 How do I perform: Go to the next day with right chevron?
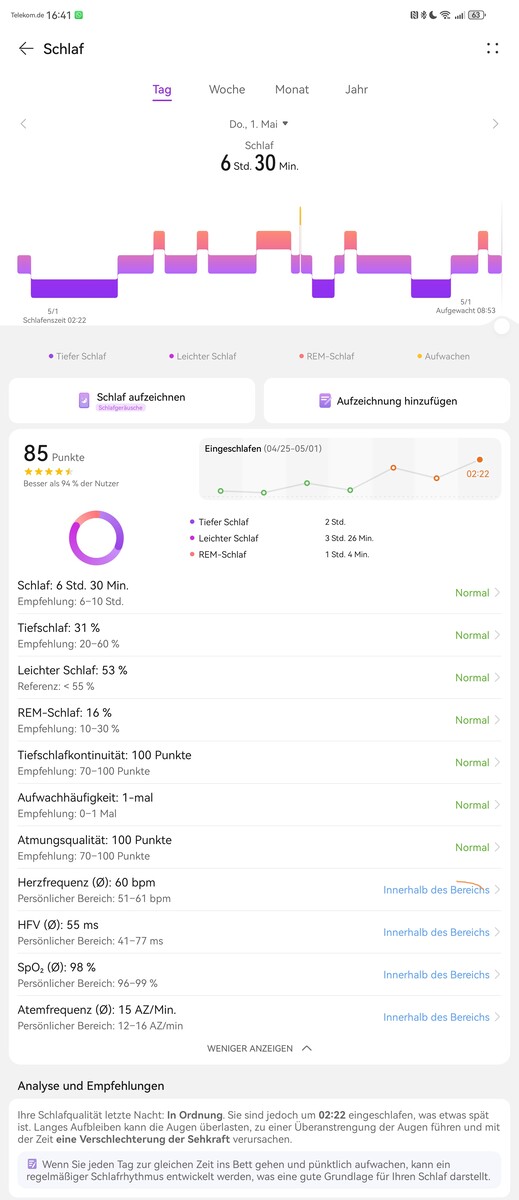[495, 124]
